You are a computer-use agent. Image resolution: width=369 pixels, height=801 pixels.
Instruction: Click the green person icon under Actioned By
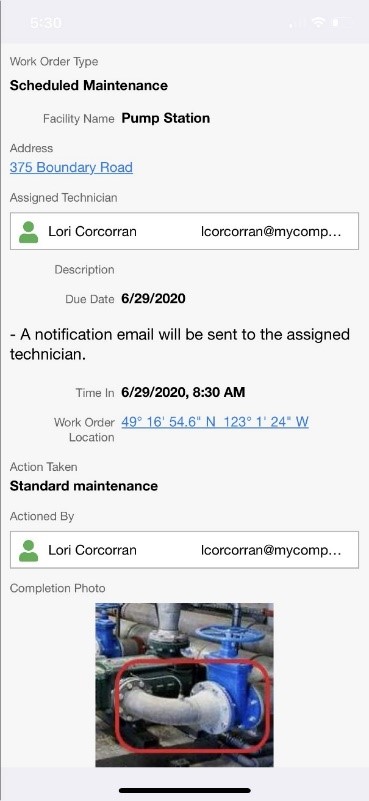[x=29, y=551]
